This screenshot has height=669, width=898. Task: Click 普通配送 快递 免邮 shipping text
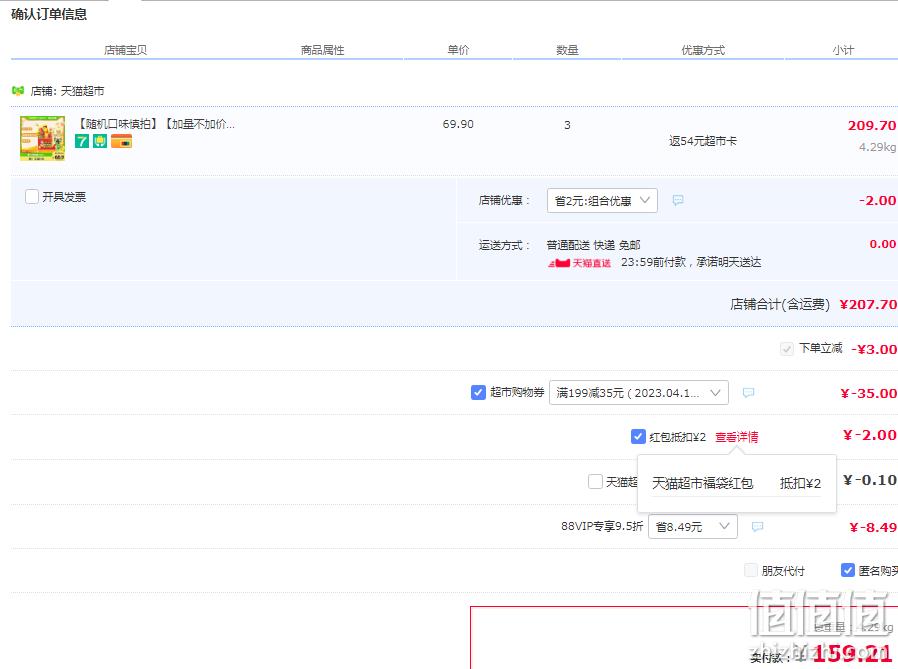[x=593, y=245]
